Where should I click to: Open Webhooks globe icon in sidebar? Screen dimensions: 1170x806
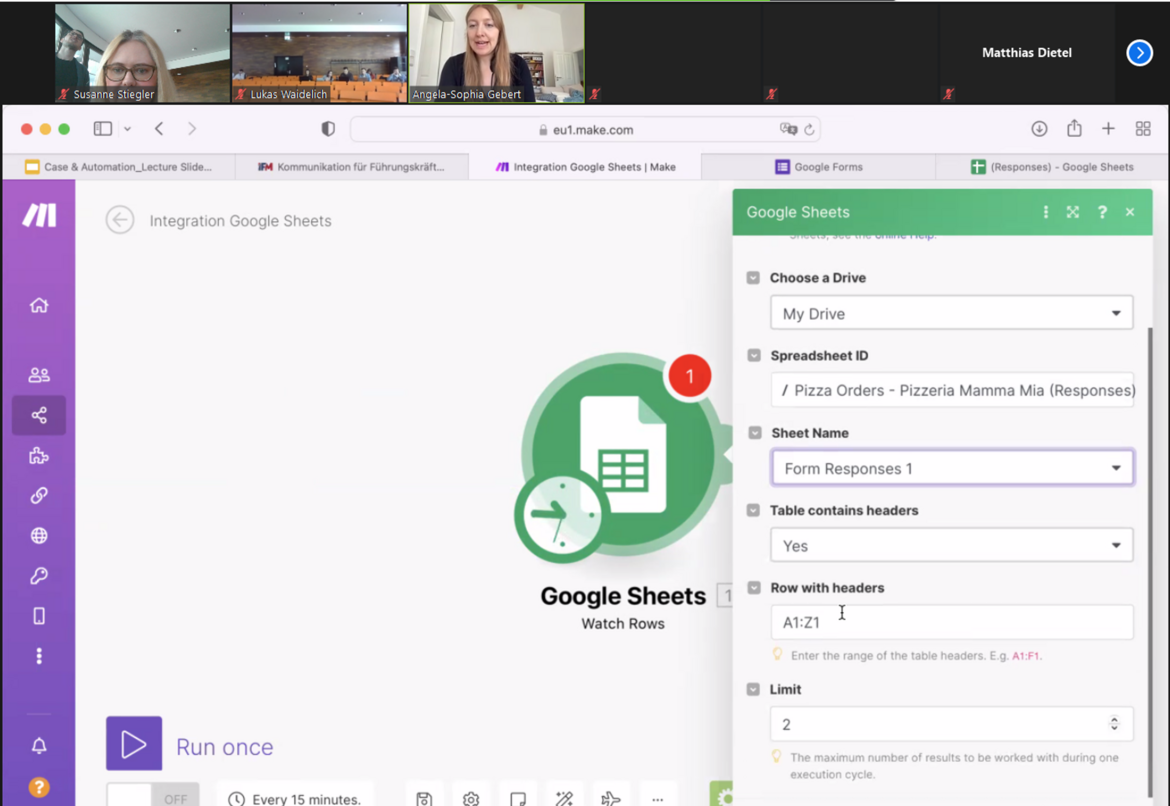coord(39,536)
